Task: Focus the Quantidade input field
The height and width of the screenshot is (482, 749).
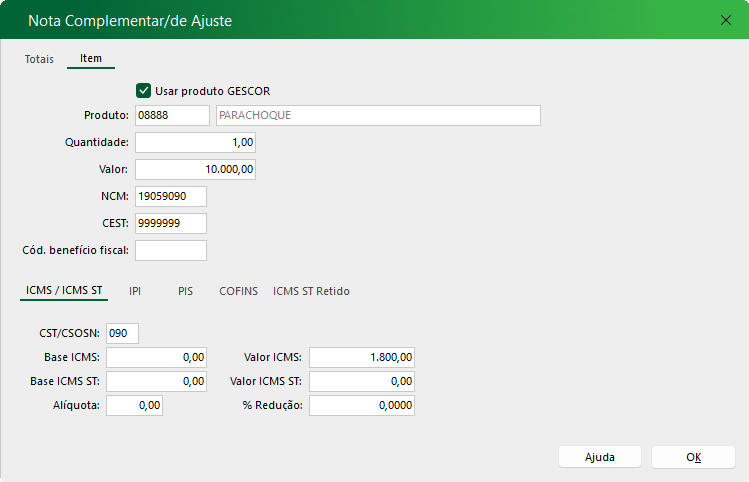Action: click(195, 143)
